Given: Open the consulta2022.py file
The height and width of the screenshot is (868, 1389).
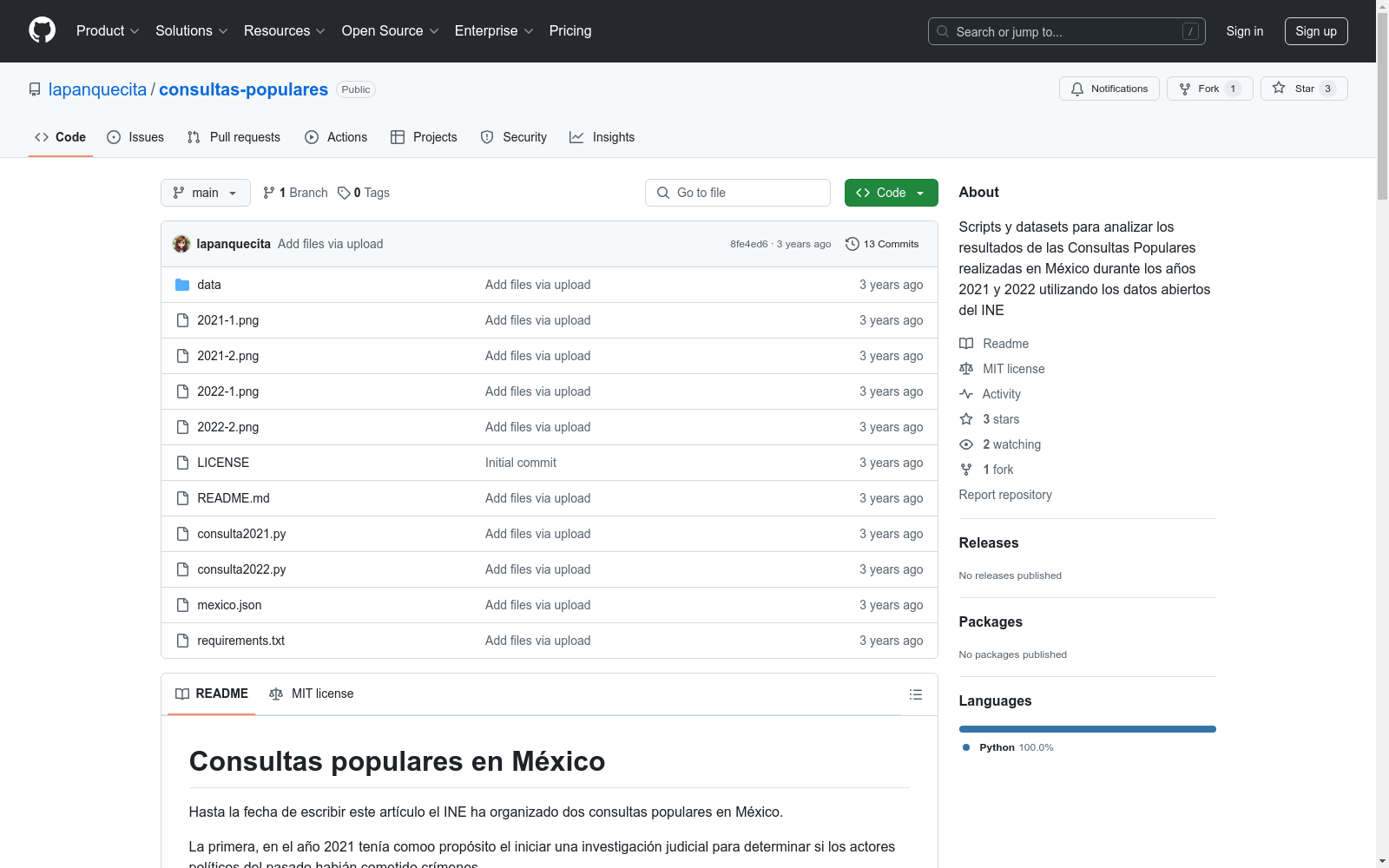Looking at the screenshot, I should point(241,569).
